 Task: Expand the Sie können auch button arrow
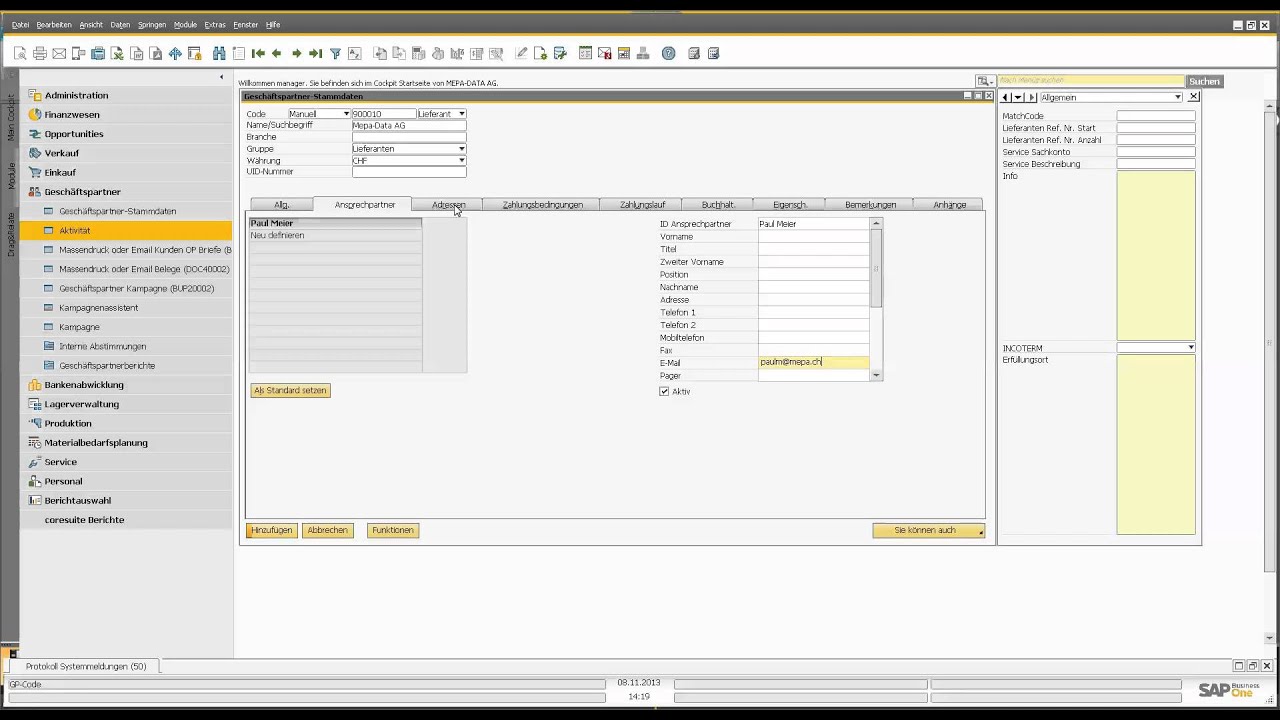click(x=980, y=531)
